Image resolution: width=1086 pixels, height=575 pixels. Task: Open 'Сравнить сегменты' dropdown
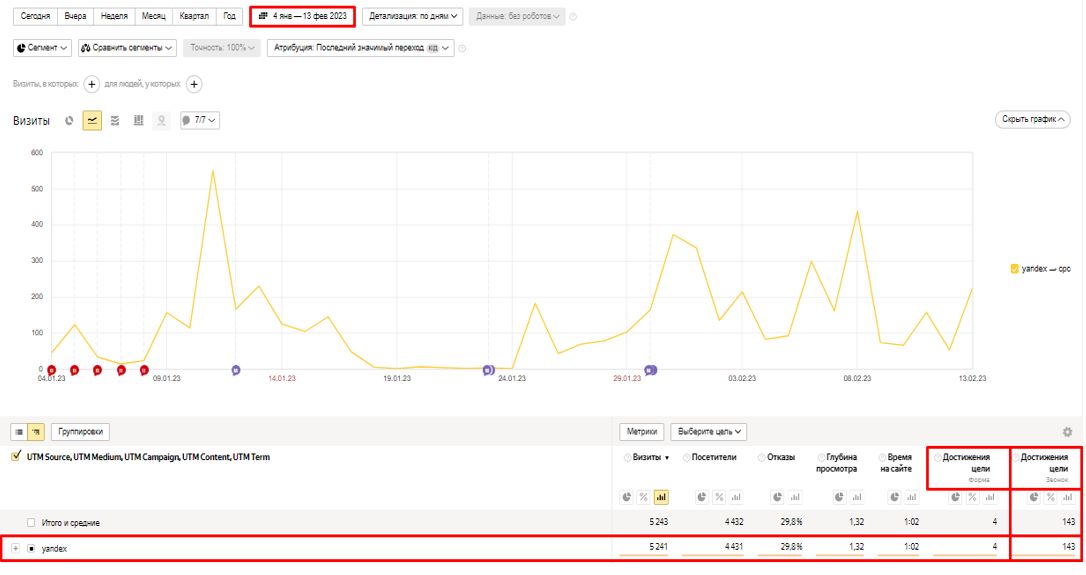tap(127, 48)
